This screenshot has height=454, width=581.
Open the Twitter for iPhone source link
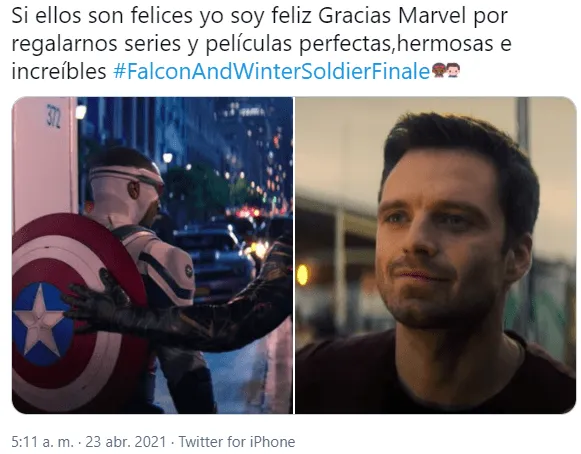tap(237, 442)
